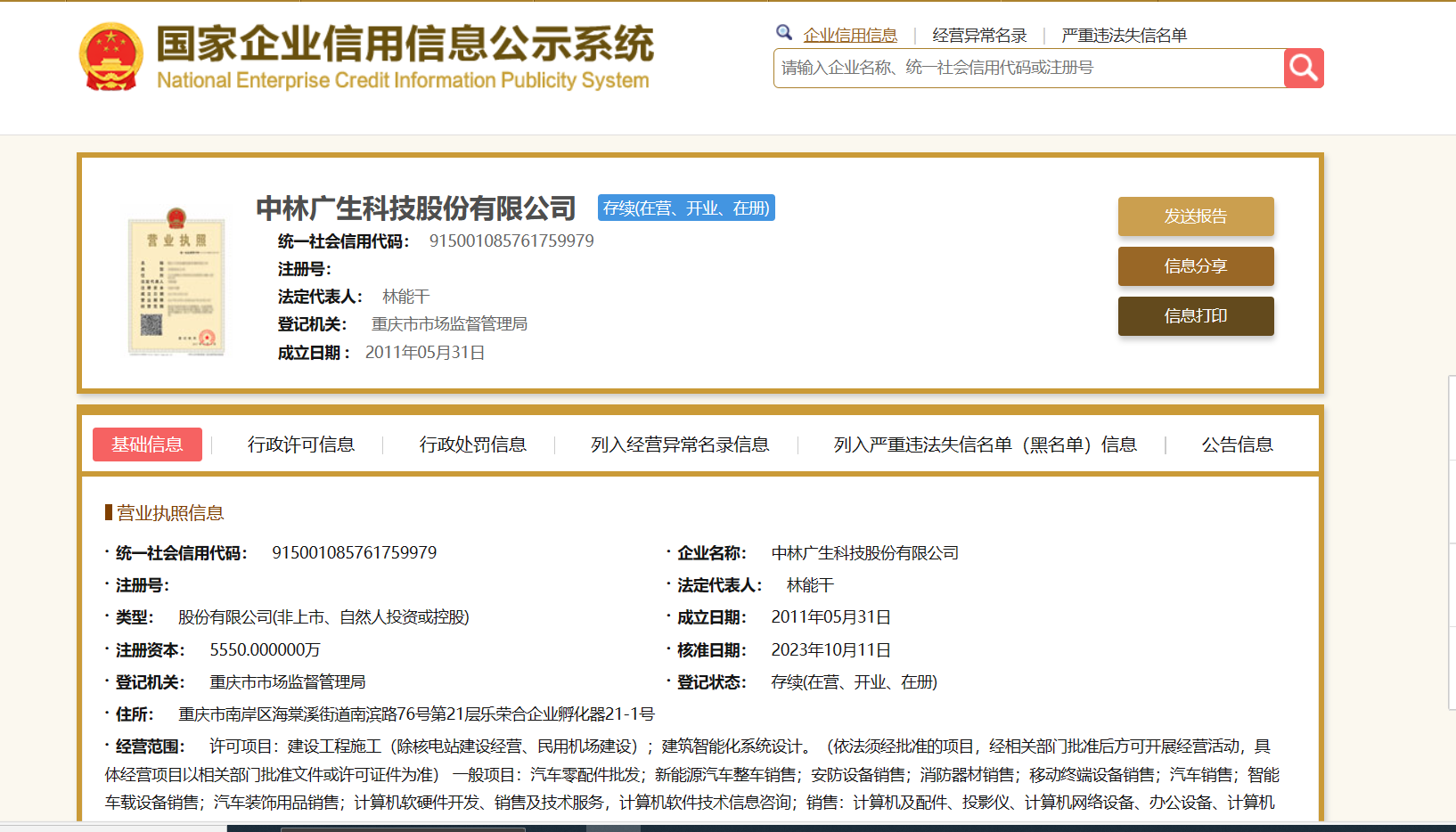The width and height of the screenshot is (1456, 832).
Task: Open the 经营异常名录 link
Action: coord(979,36)
